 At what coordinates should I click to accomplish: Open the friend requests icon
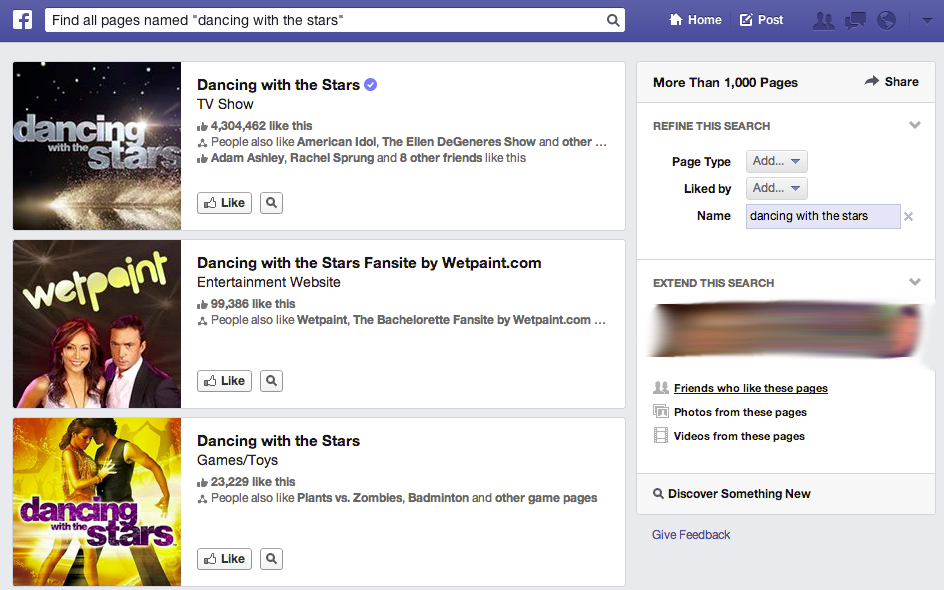coord(824,20)
